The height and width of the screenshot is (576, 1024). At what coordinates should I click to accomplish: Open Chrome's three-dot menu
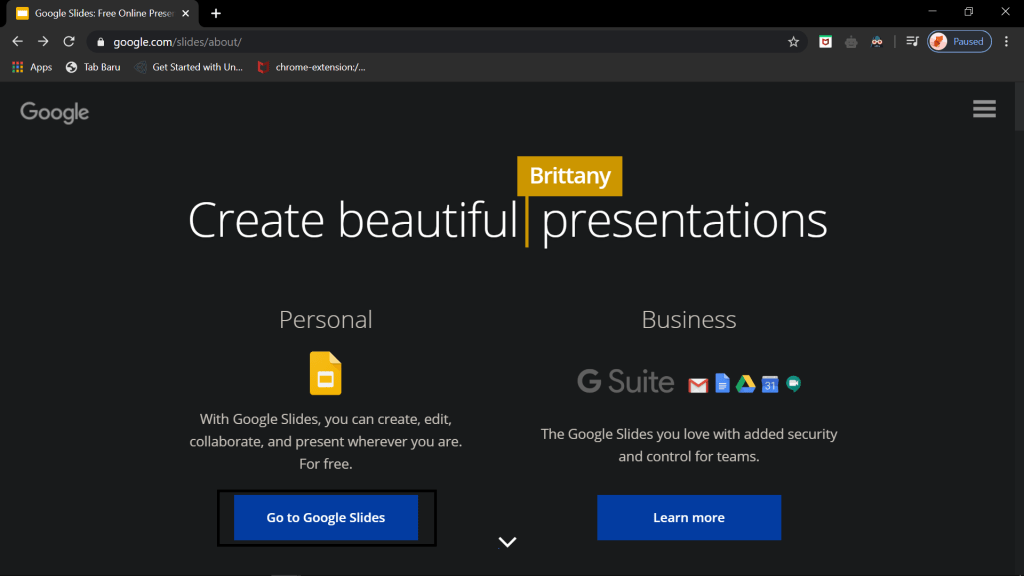(x=1006, y=42)
